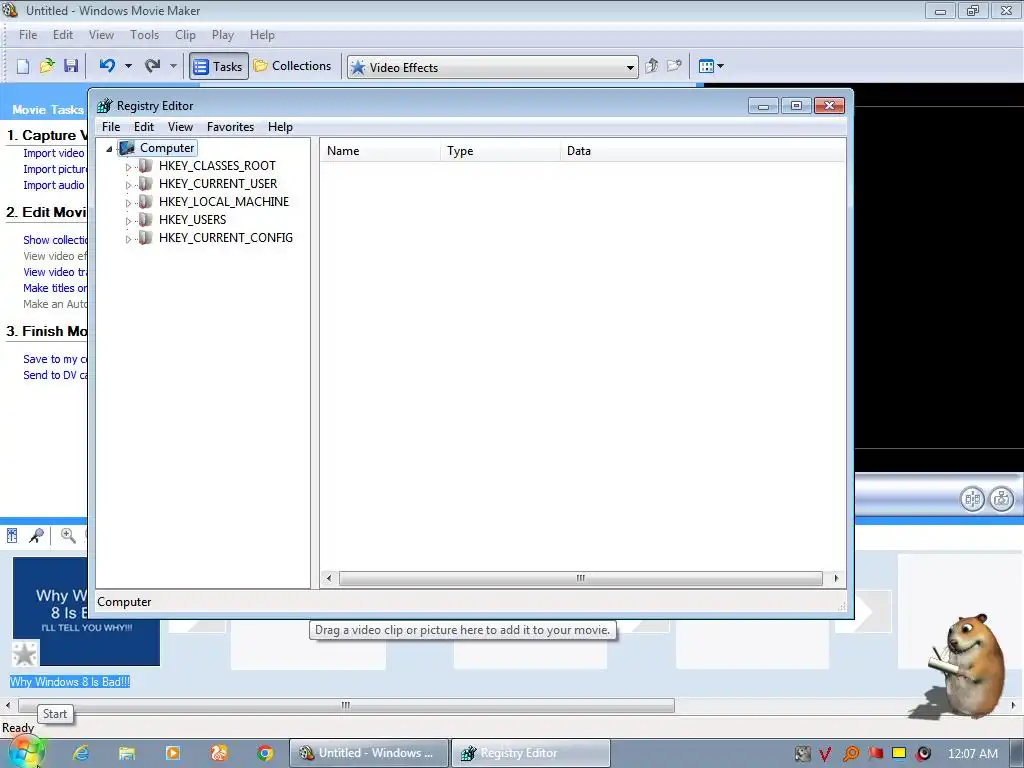Viewport: 1024px width, 768px height.
Task: Open Movie Maker Clip menu
Action: pyautogui.click(x=185, y=35)
